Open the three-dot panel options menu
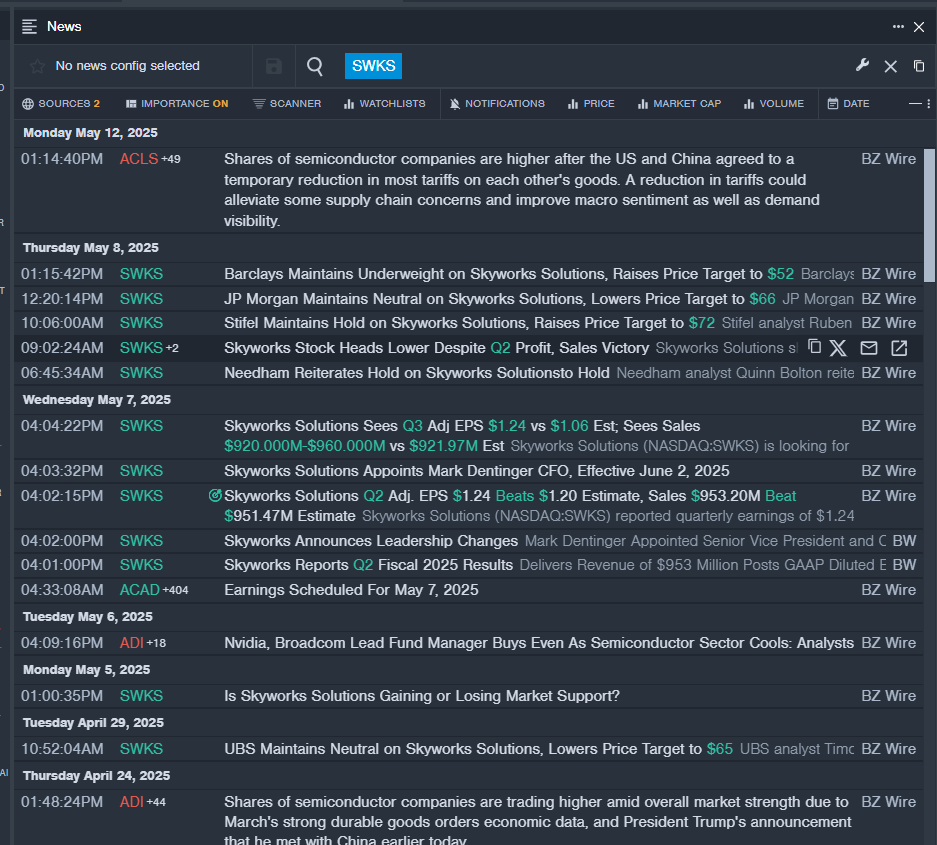 (x=898, y=26)
